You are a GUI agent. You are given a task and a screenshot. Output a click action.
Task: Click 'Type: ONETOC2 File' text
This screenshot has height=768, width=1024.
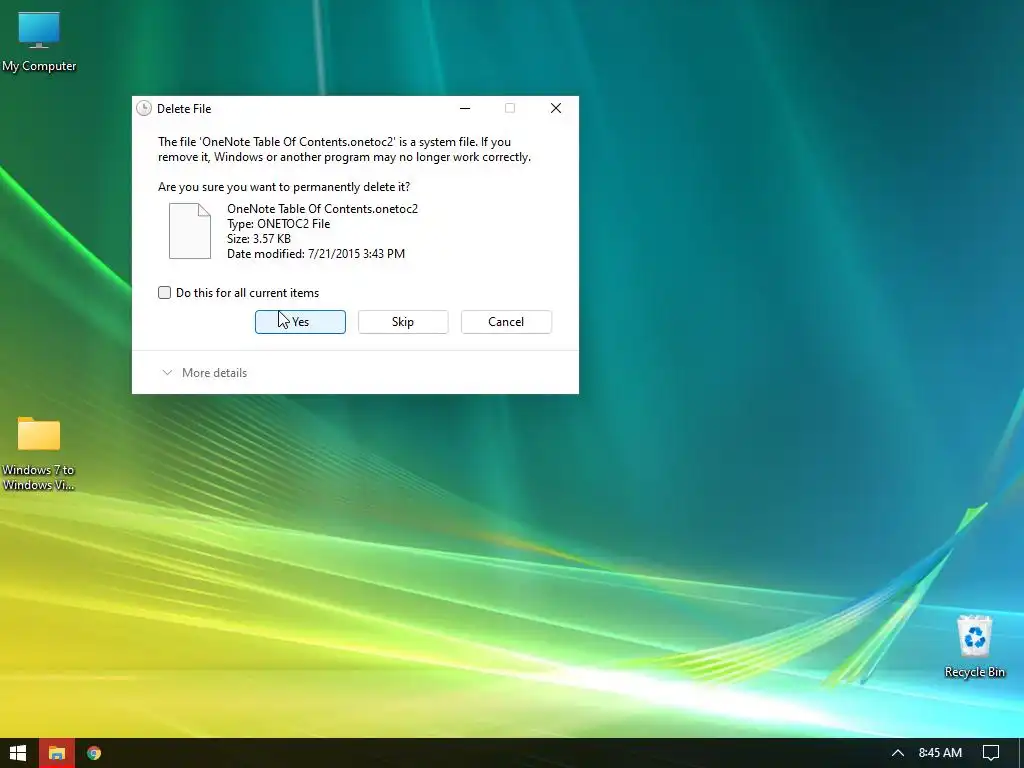point(279,224)
